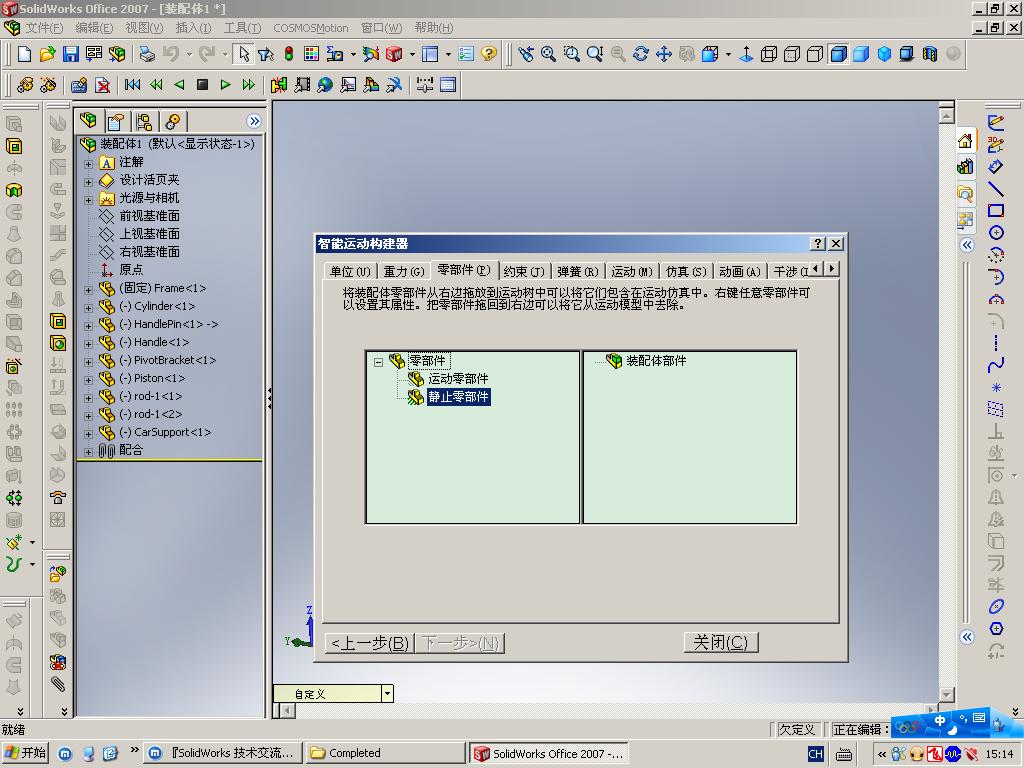Click the dialog ? help button
This screenshot has height=768, width=1024.
pyautogui.click(x=818, y=244)
